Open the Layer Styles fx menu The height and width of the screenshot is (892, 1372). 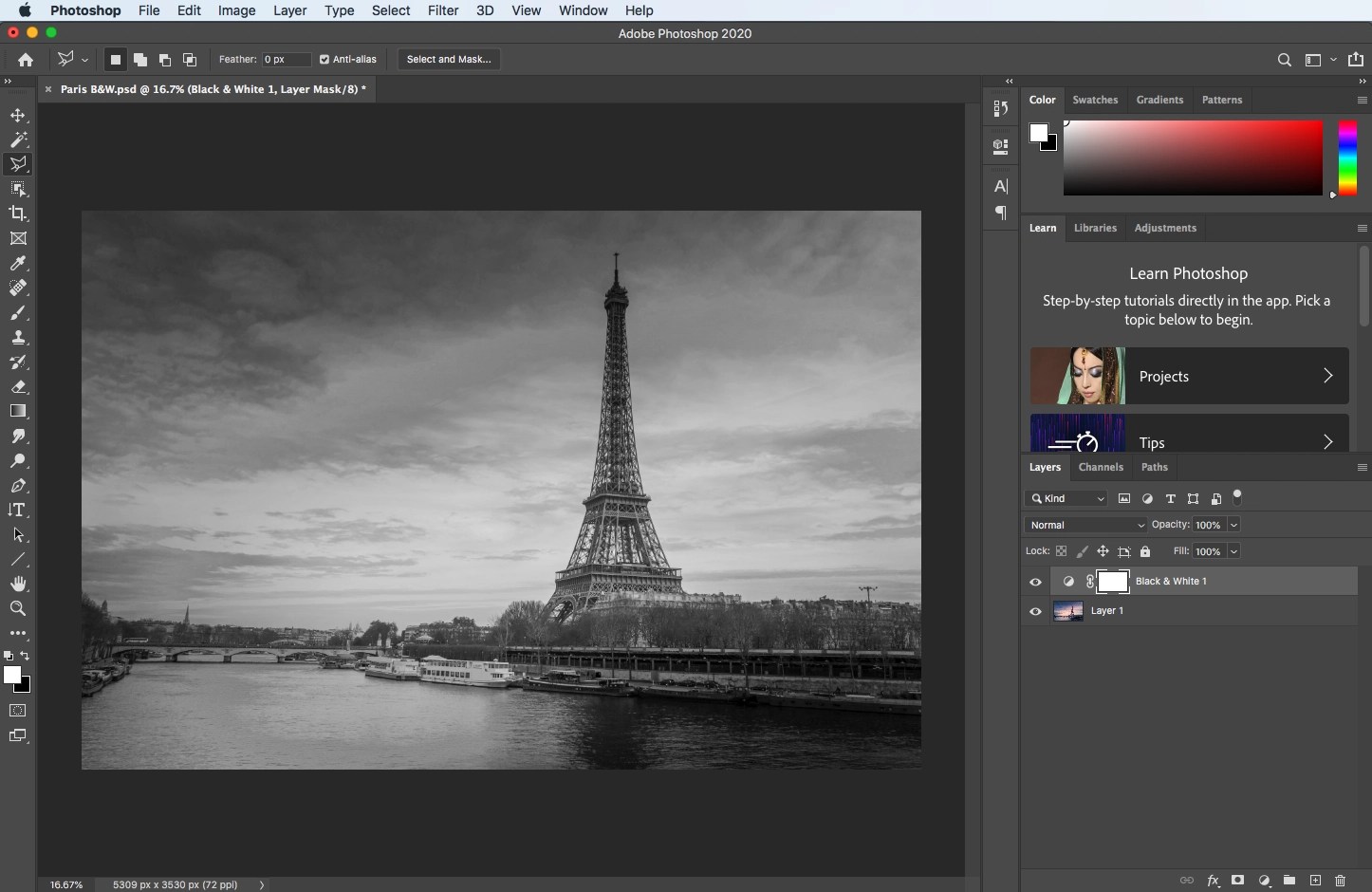coord(1214,881)
